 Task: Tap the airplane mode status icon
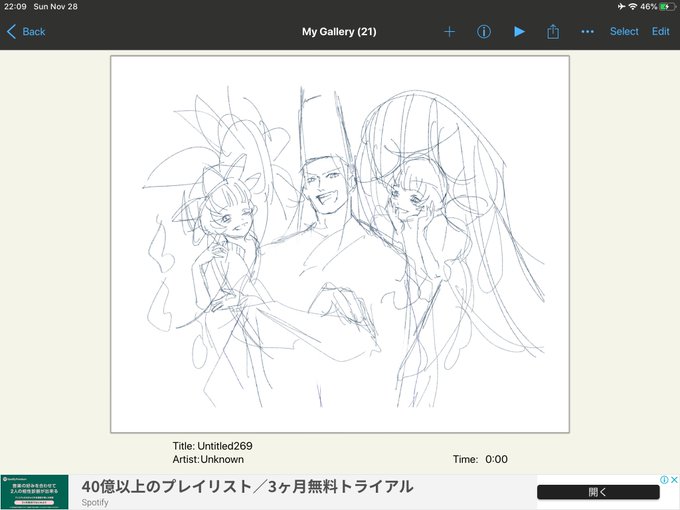pyautogui.click(x=621, y=7)
